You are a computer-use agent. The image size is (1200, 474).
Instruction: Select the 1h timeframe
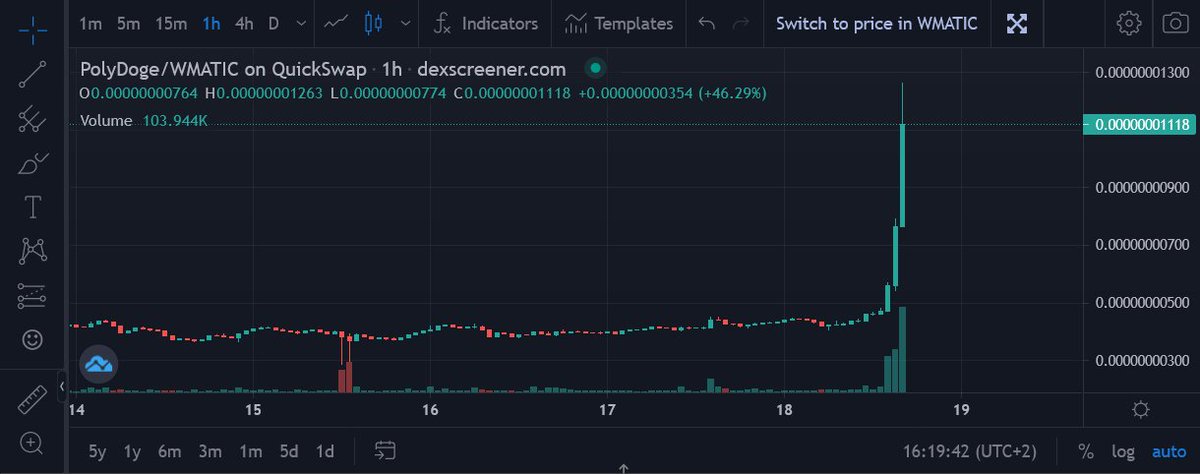click(211, 23)
